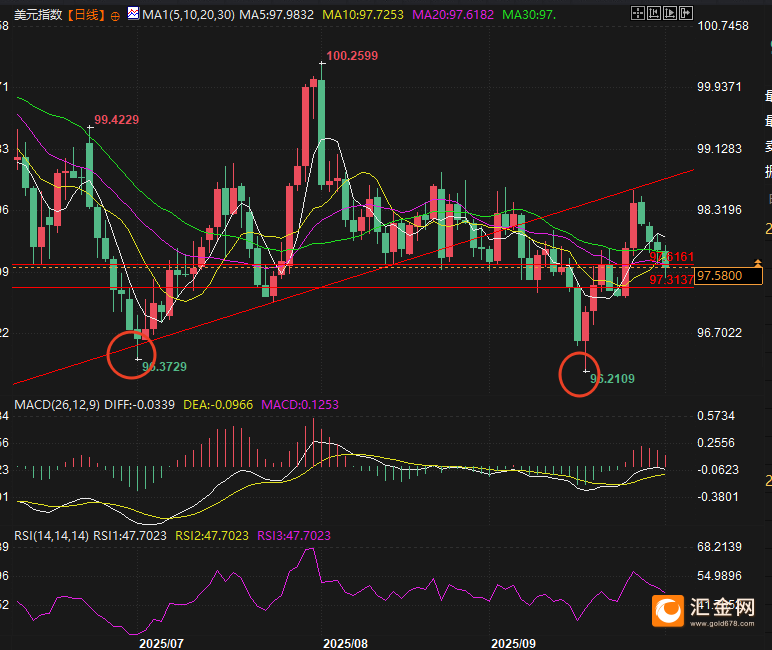Image resolution: width=772 pixels, height=650 pixels.
Task: Click the red circle around 96.3729 low
Action: [x=131, y=355]
